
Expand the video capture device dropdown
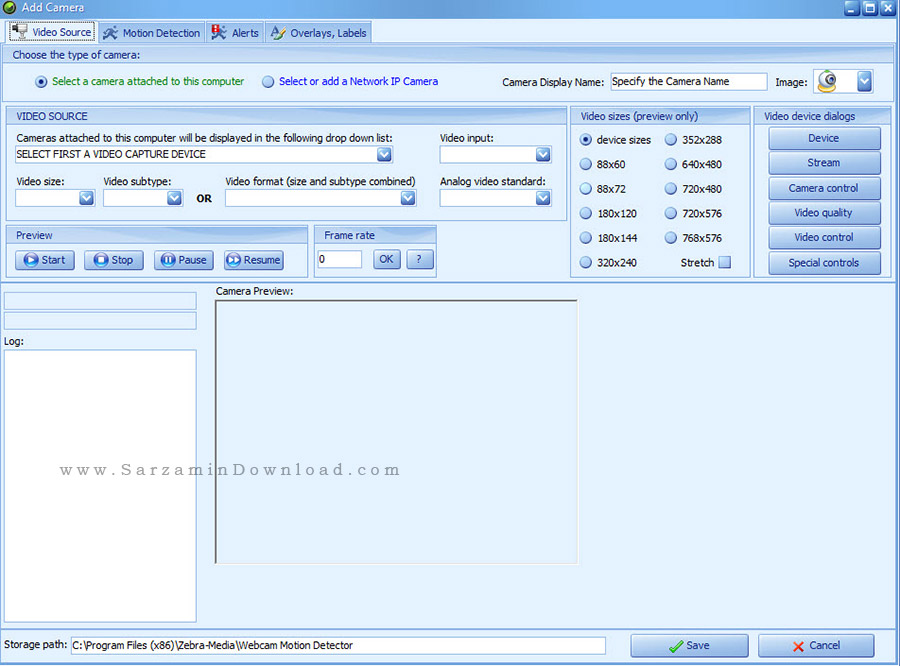coord(384,154)
